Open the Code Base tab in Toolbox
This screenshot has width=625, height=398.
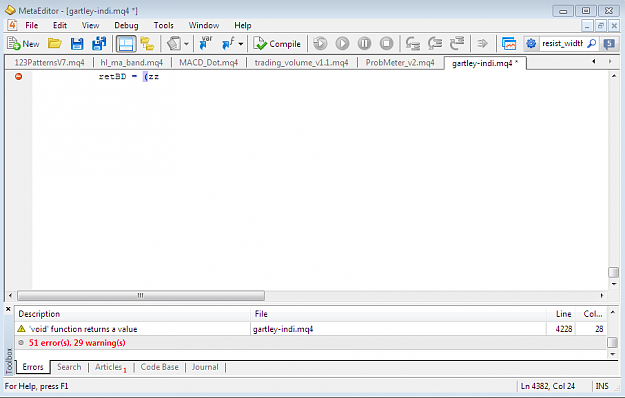pos(159,367)
